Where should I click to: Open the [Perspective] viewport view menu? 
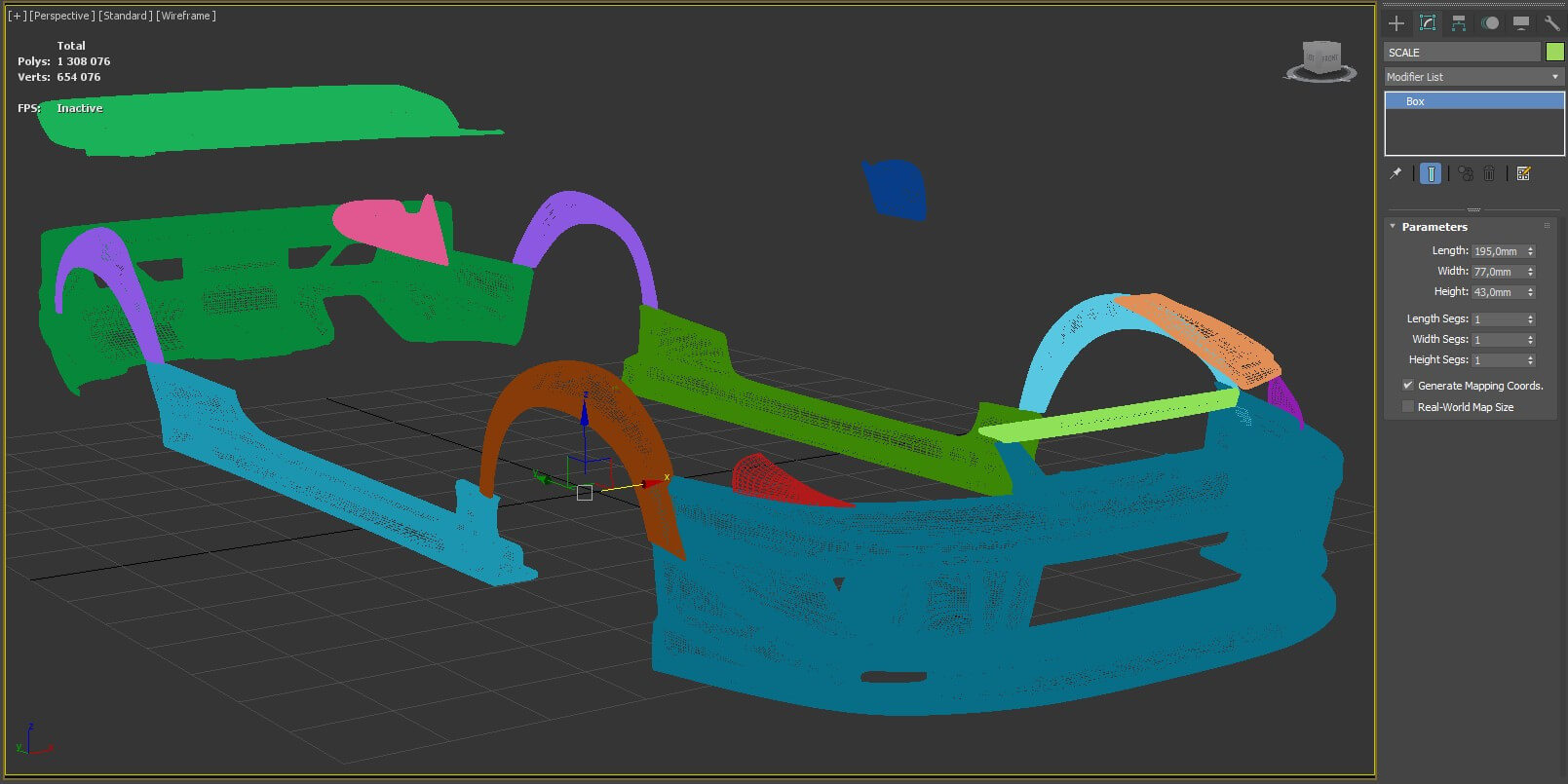pos(61,16)
